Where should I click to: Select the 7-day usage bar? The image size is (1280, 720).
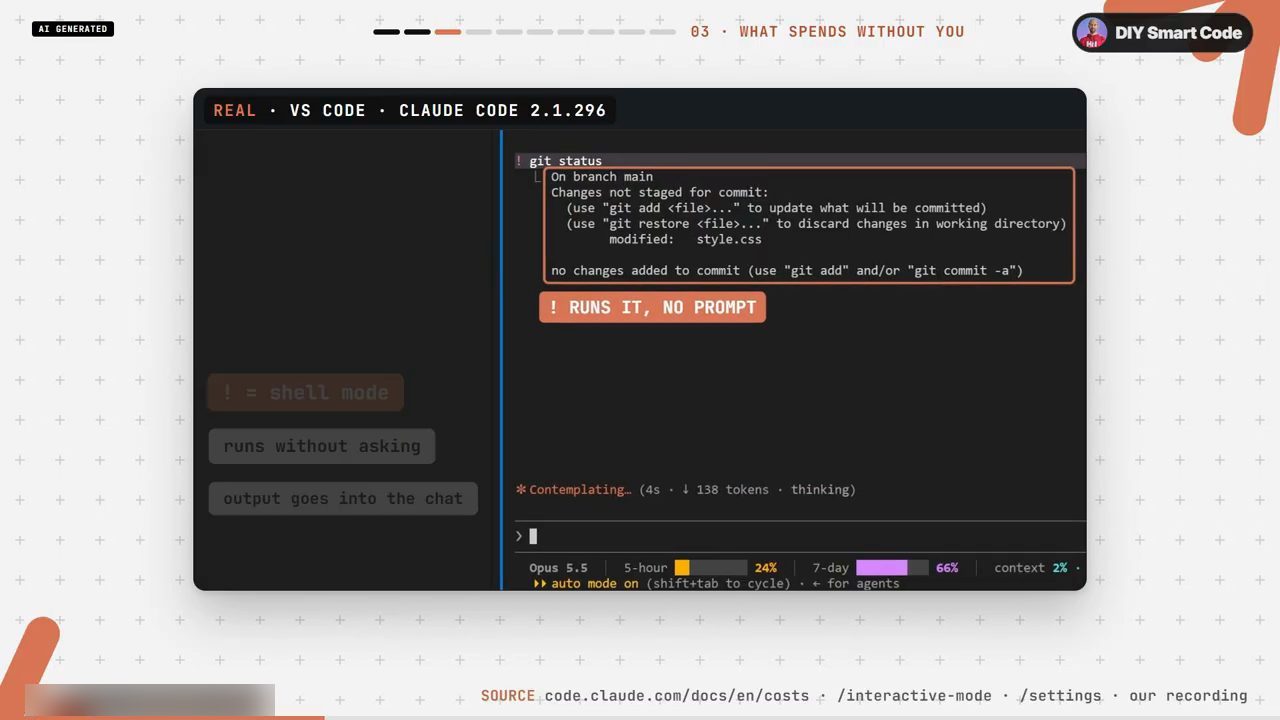tap(892, 568)
